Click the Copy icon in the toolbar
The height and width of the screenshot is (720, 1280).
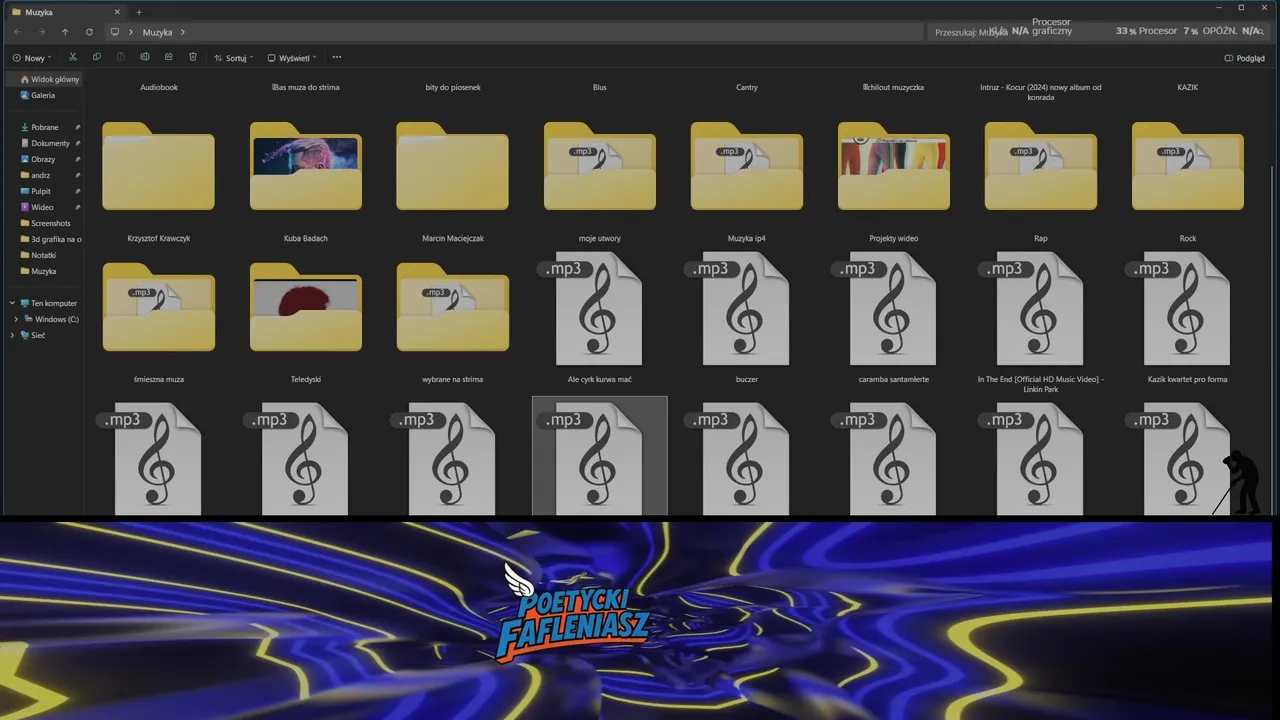[97, 57]
